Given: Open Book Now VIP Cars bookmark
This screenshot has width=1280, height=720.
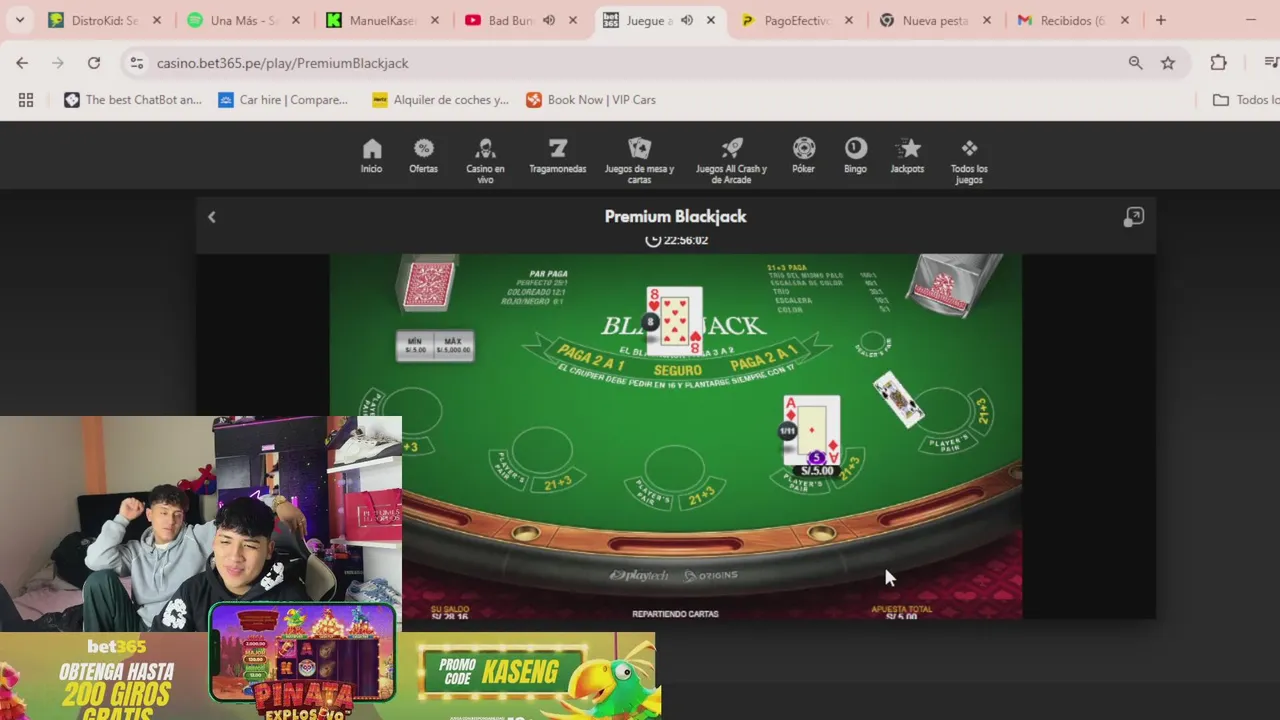Looking at the screenshot, I should pyautogui.click(x=591, y=100).
